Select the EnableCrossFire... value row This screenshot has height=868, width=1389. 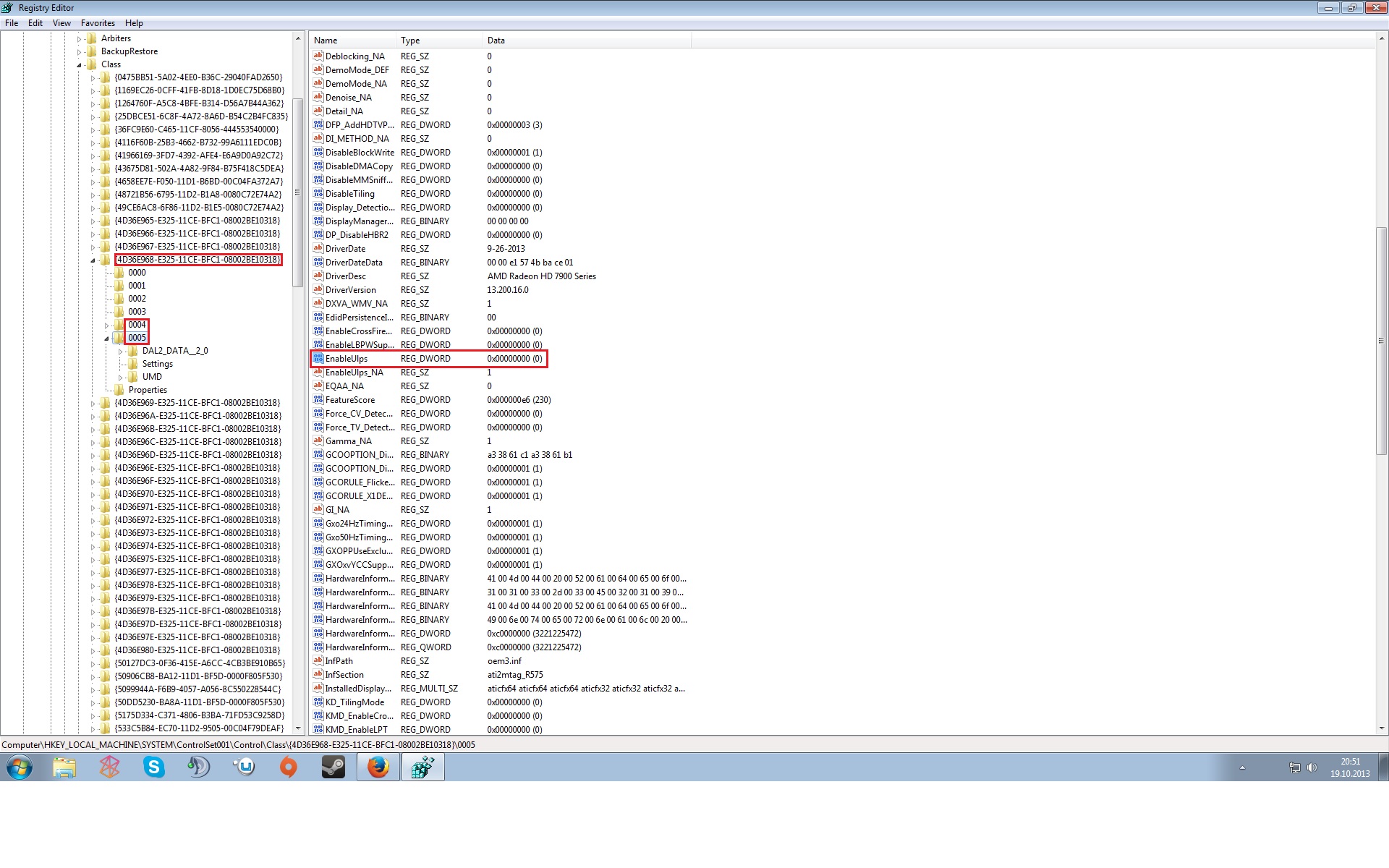[x=501, y=331]
